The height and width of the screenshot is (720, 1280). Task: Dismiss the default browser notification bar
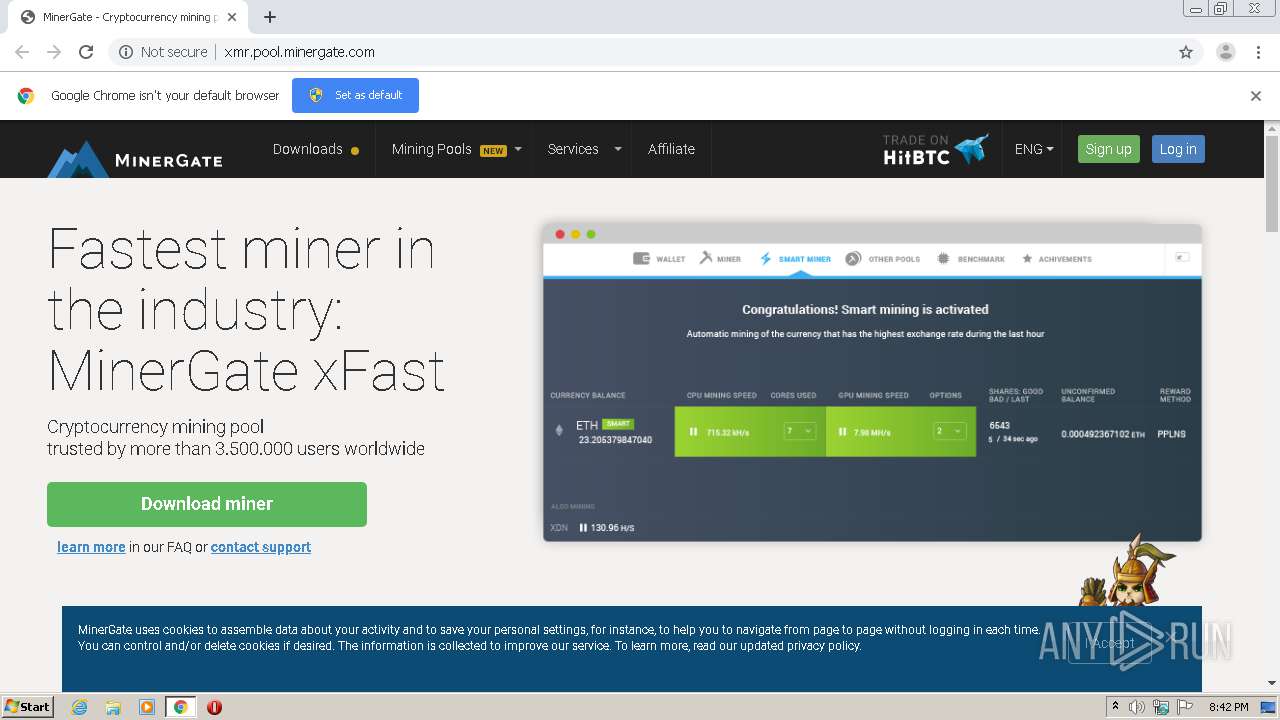tap(1256, 96)
